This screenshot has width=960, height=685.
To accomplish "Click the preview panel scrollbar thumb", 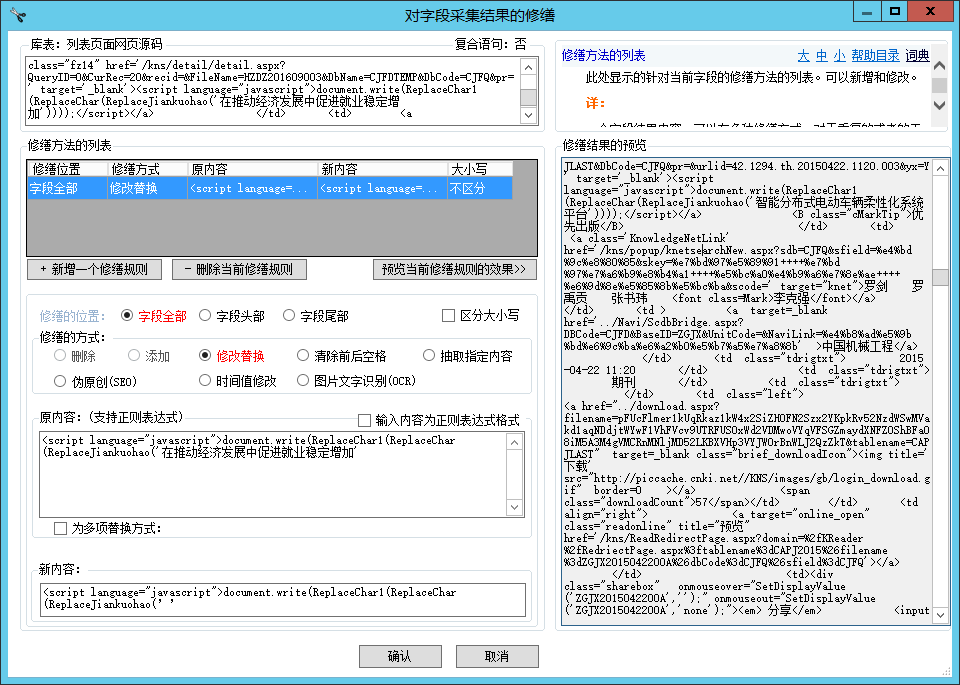I will click(940, 277).
